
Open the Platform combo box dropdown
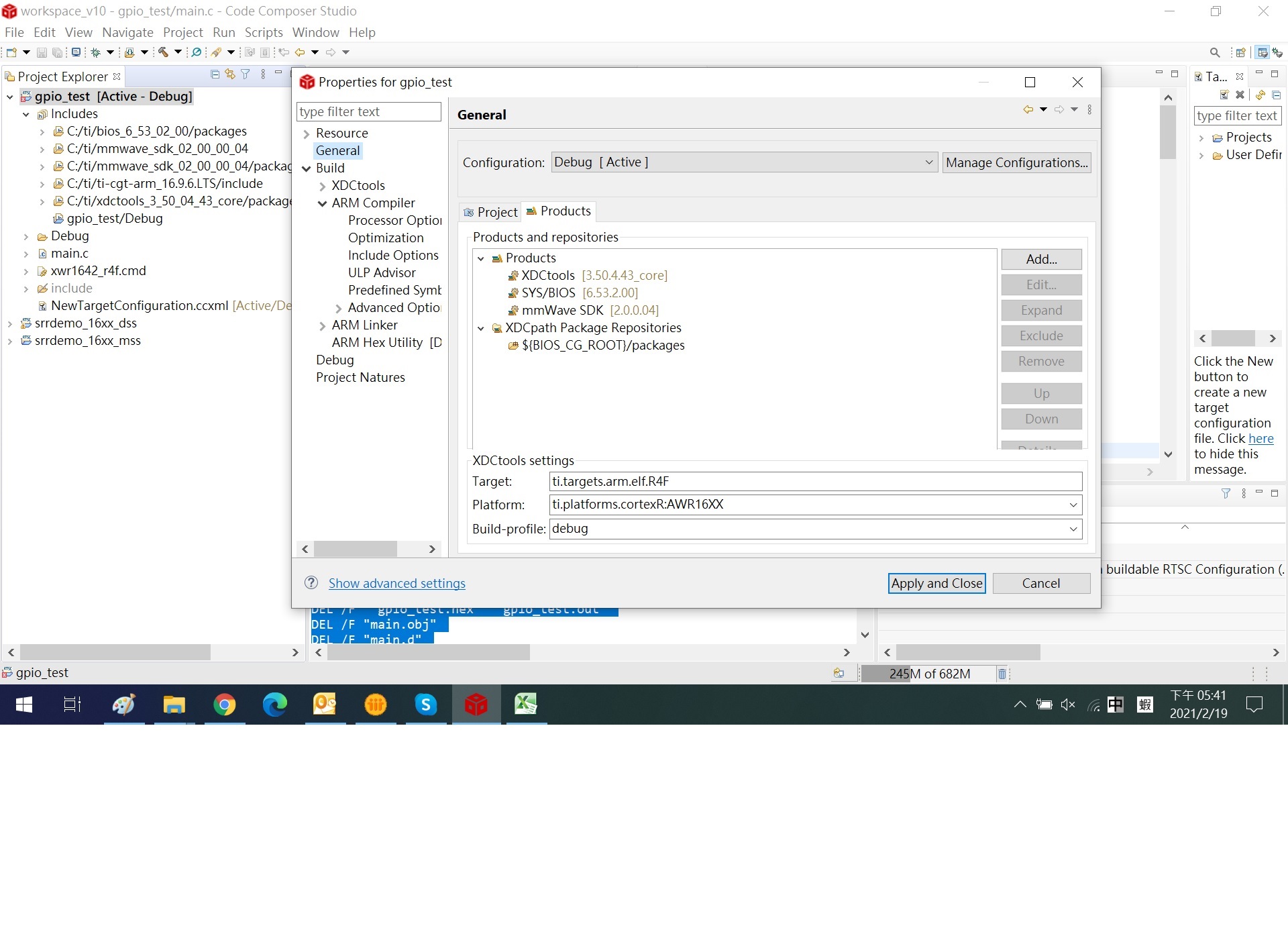point(1073,505)
